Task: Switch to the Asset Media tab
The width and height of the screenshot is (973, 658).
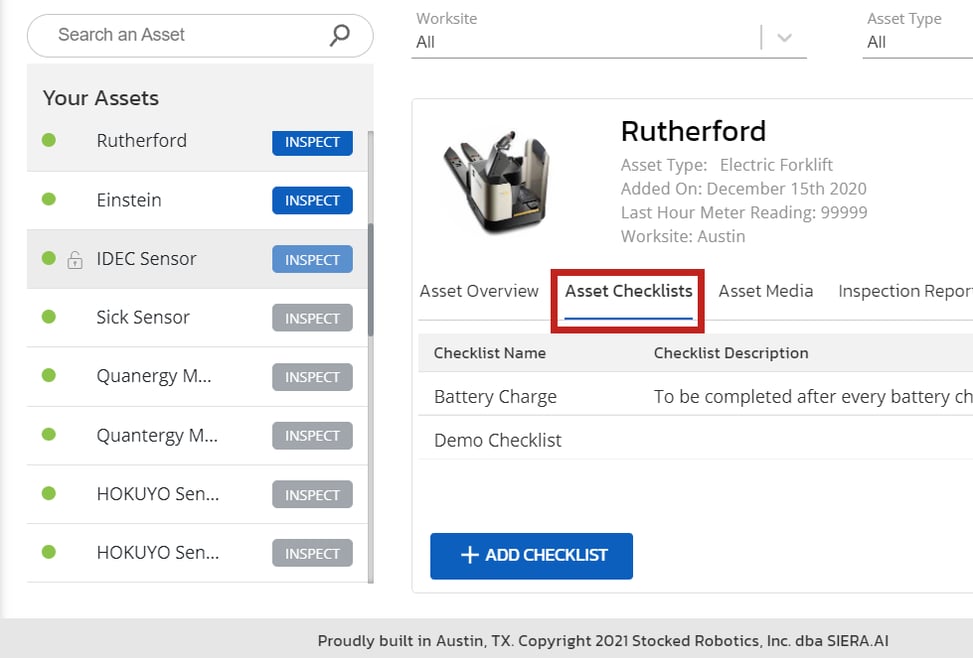Action: (766, 291)
